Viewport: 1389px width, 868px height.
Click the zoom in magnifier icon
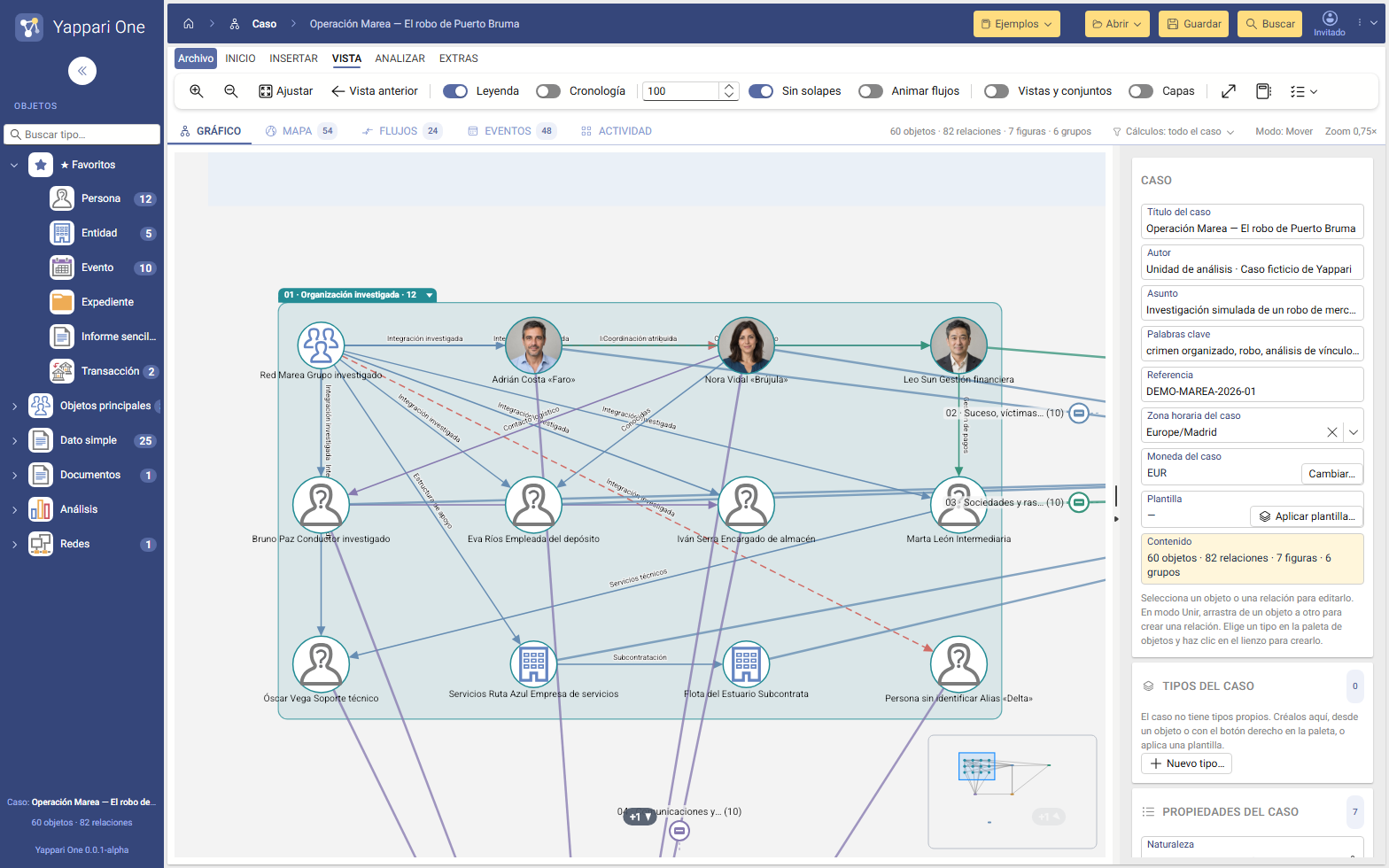[197, 91]
